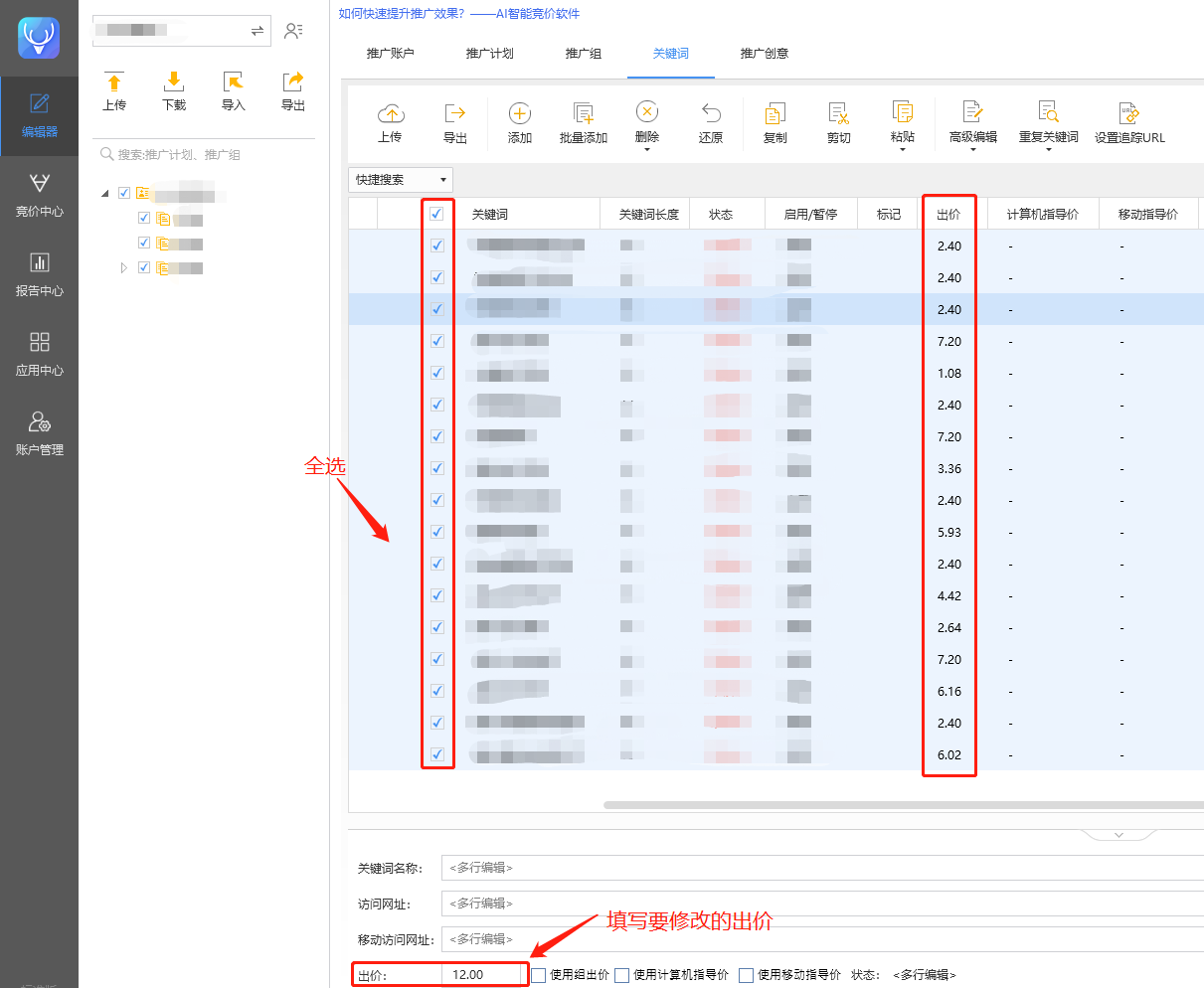Focus the 访问网址 input field

[x=822, y=904]
